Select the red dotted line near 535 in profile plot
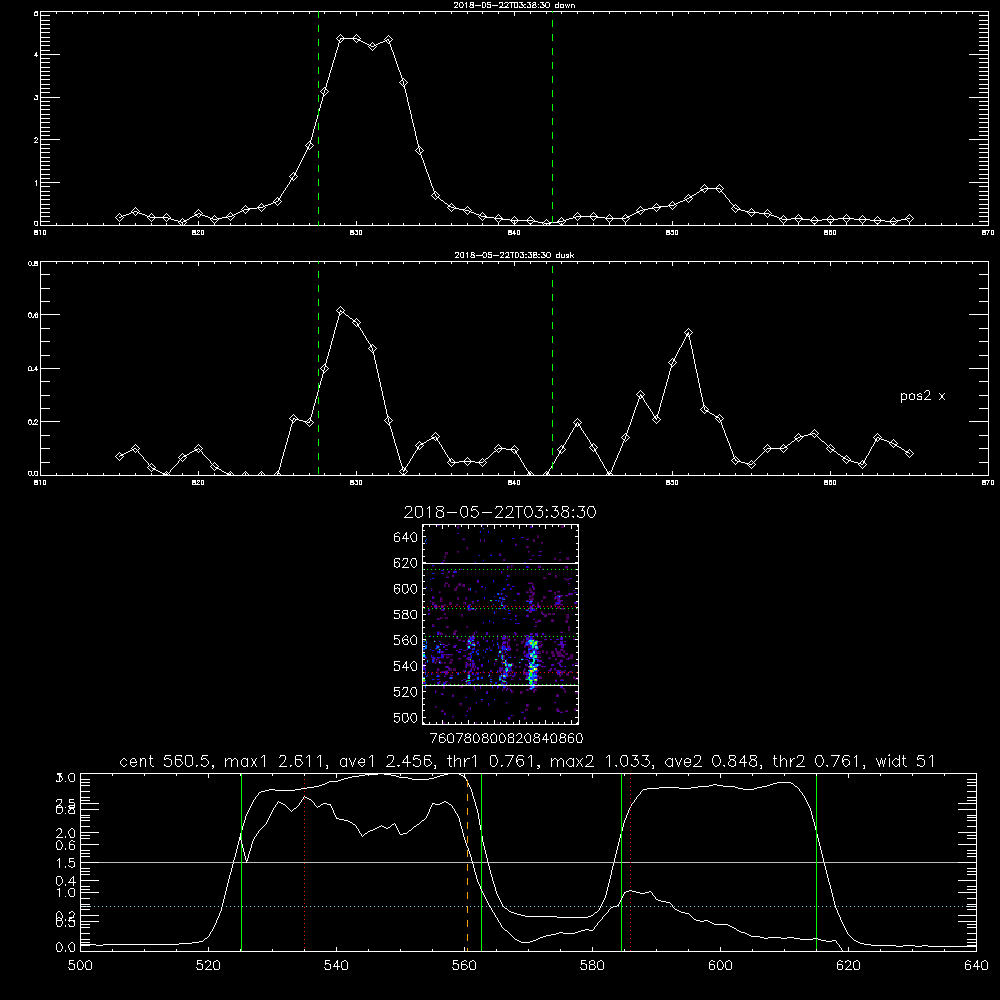1000x1000 pixels. pyautogui.click(x=305, y=862)
